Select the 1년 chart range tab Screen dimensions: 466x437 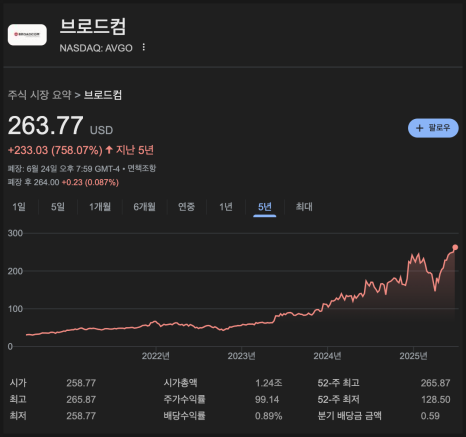click(226, 207)
